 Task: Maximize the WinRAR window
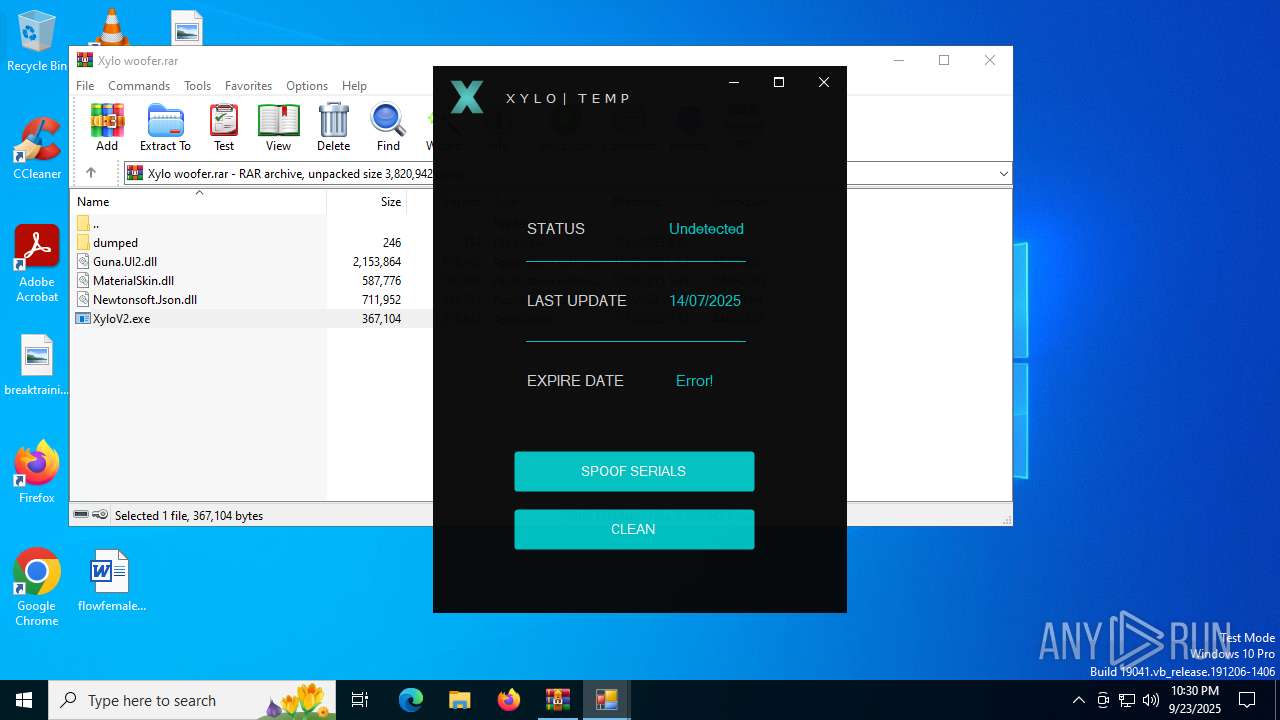click(943, 60)
